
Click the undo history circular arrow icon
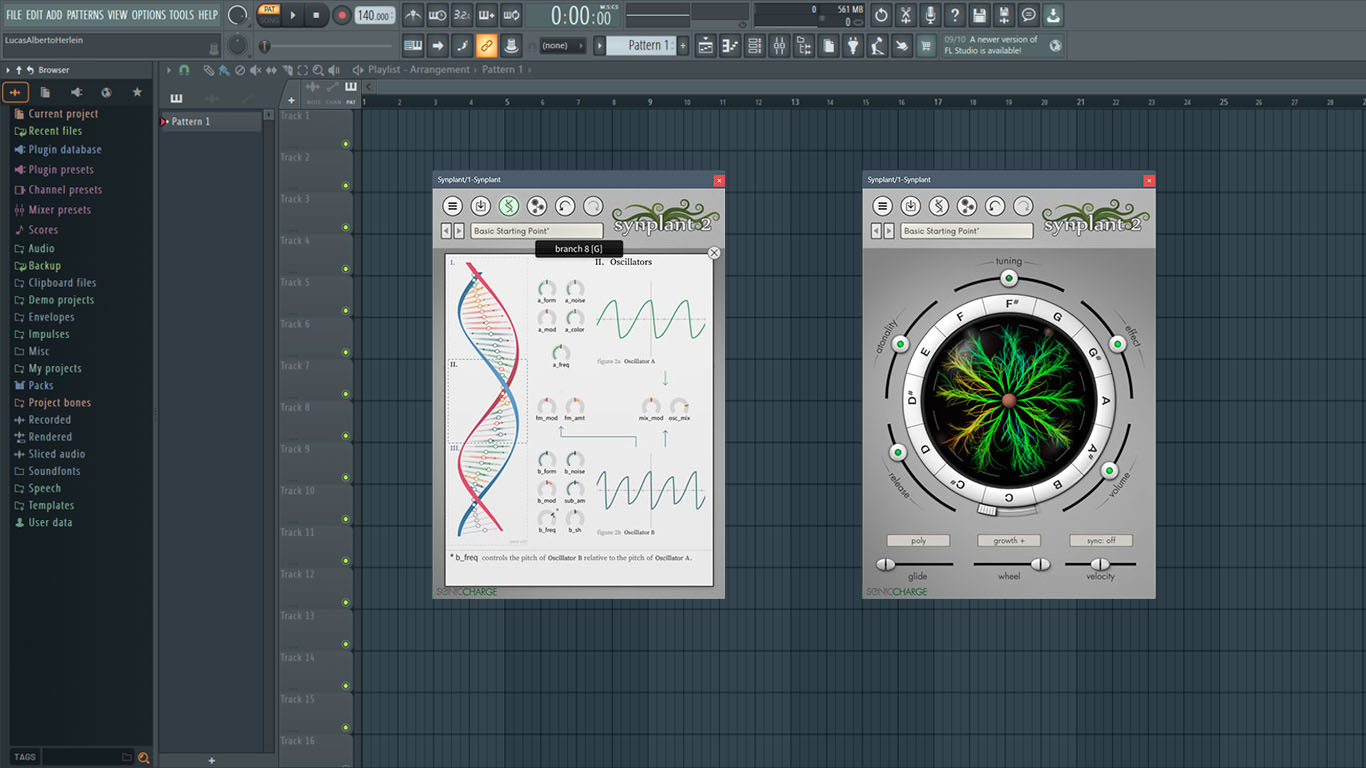tap(881, 15)
